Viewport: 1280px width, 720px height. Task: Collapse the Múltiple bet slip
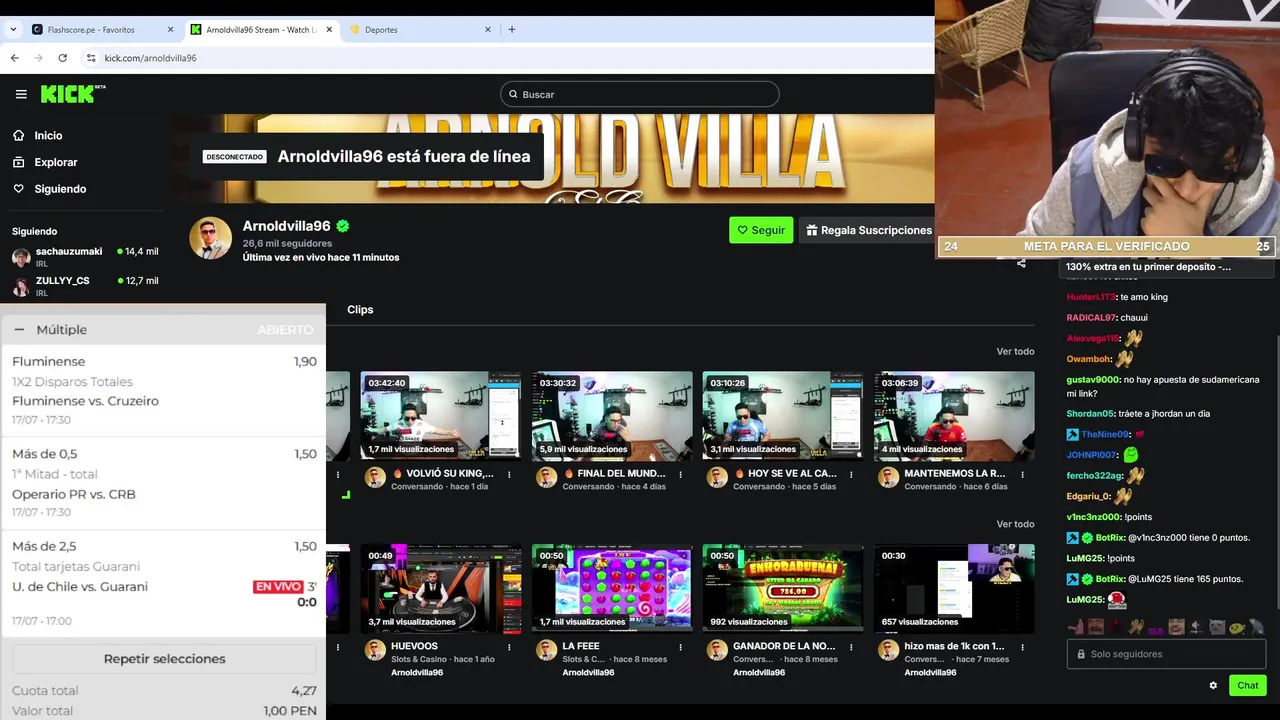pos(19,329)
